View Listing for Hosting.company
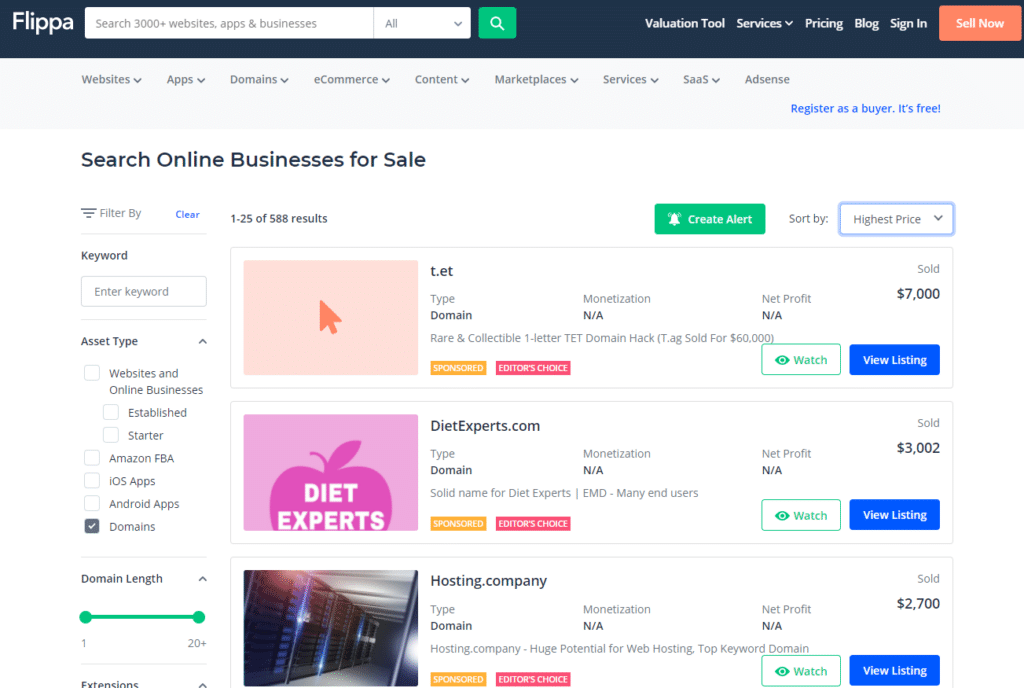The width and height of the screenshot is (1024, 688). 894,670
